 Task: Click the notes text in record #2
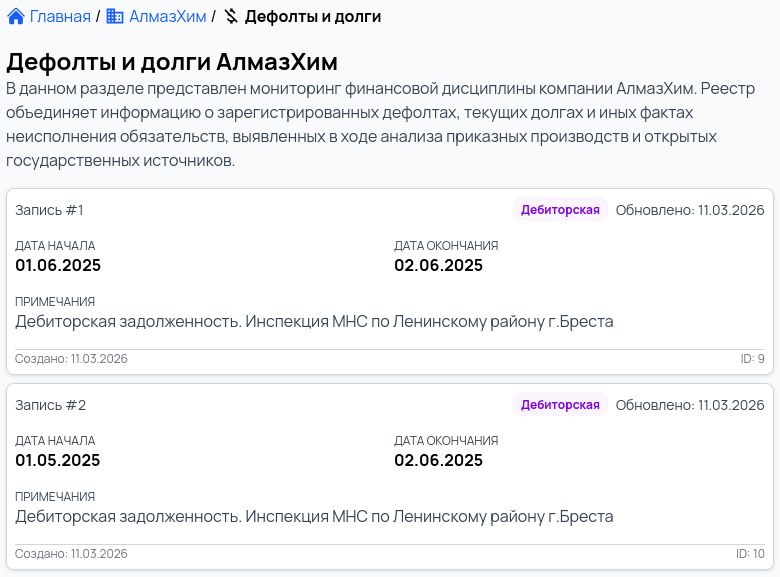click(x=314, y=517)
